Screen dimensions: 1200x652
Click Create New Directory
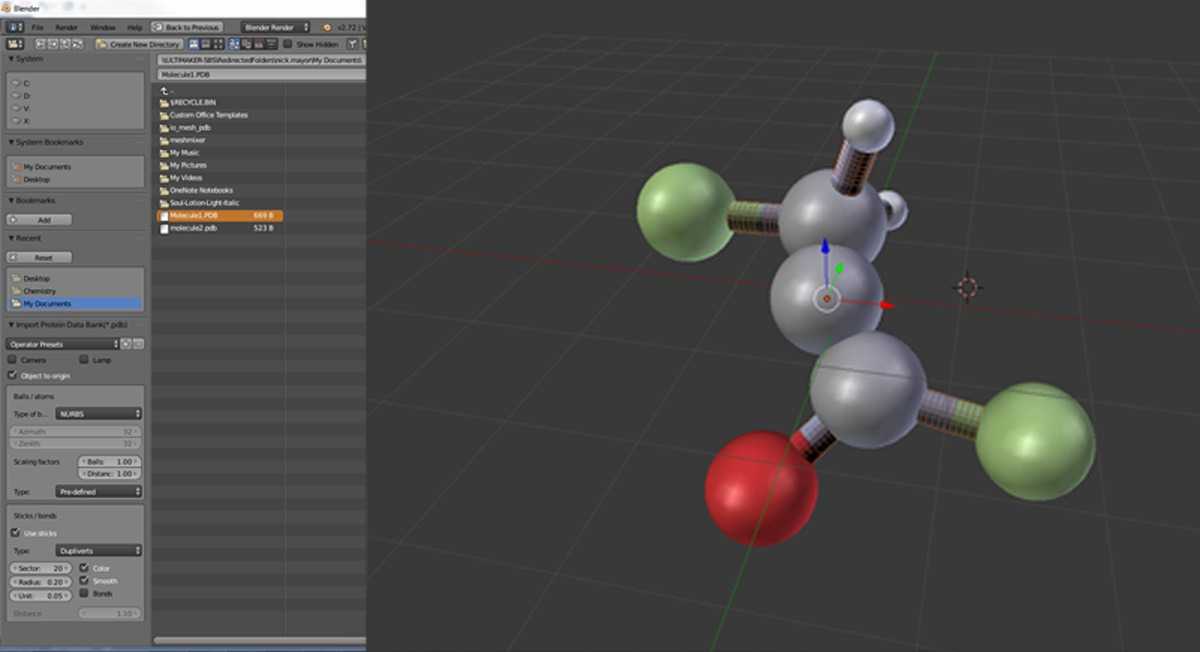coord(139,44)
